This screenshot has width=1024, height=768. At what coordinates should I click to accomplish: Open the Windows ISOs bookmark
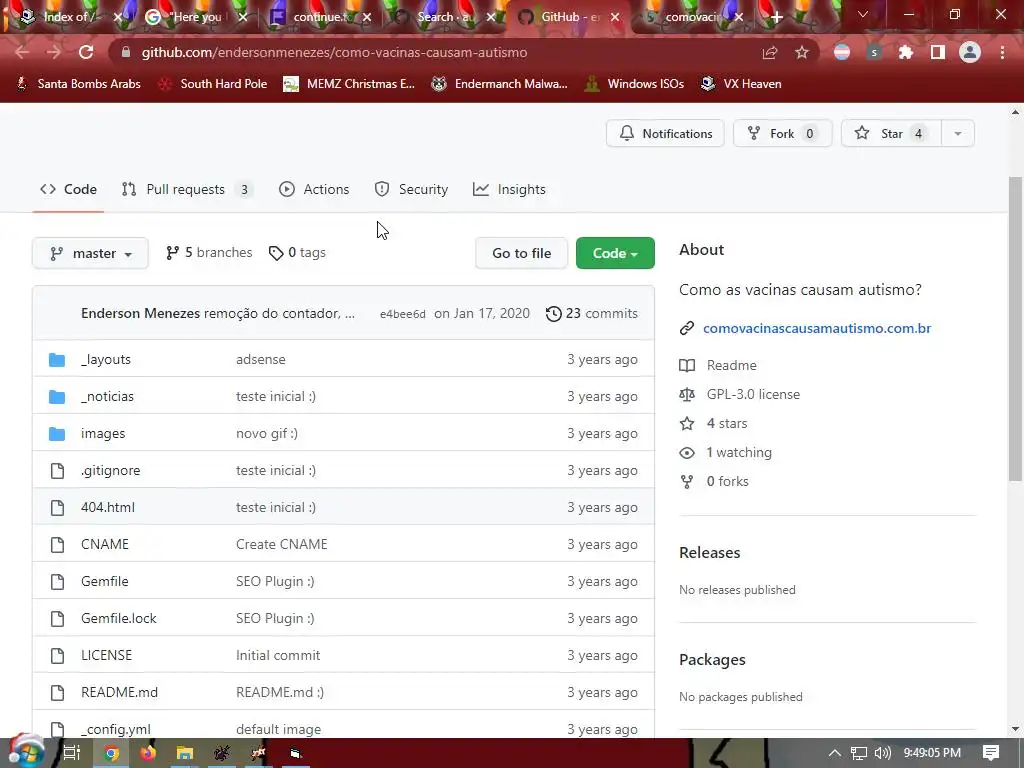[634, 84]
